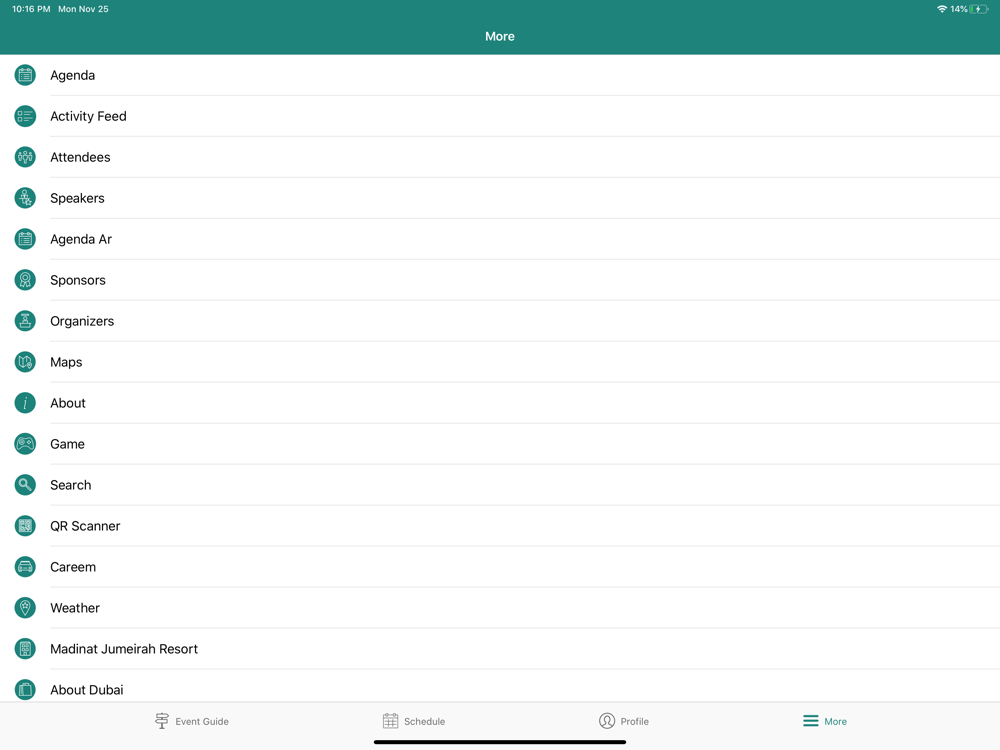Check the battery charging icon
The height and width of the screenshot is (750, 1000).
979,9
